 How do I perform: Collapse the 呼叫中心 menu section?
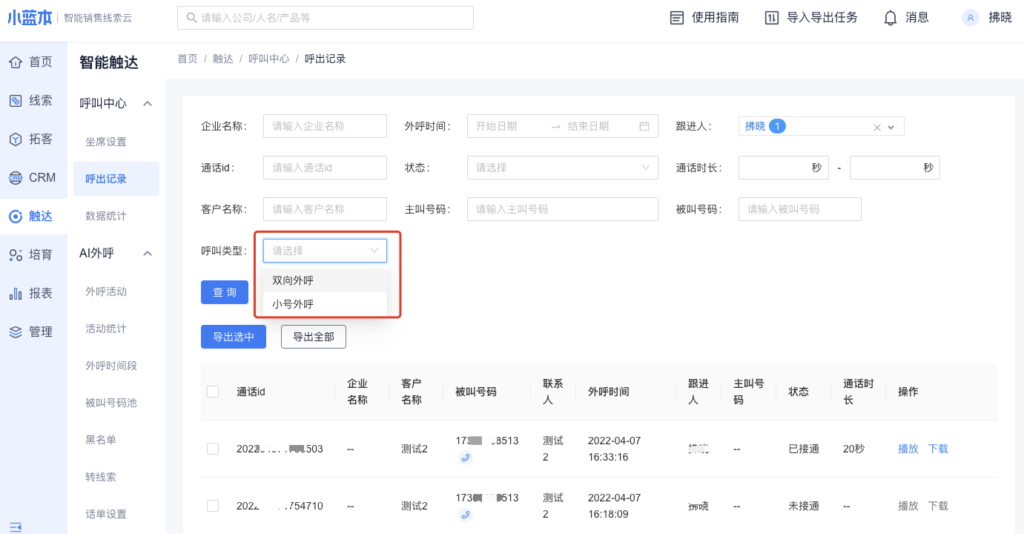(147, 103)
